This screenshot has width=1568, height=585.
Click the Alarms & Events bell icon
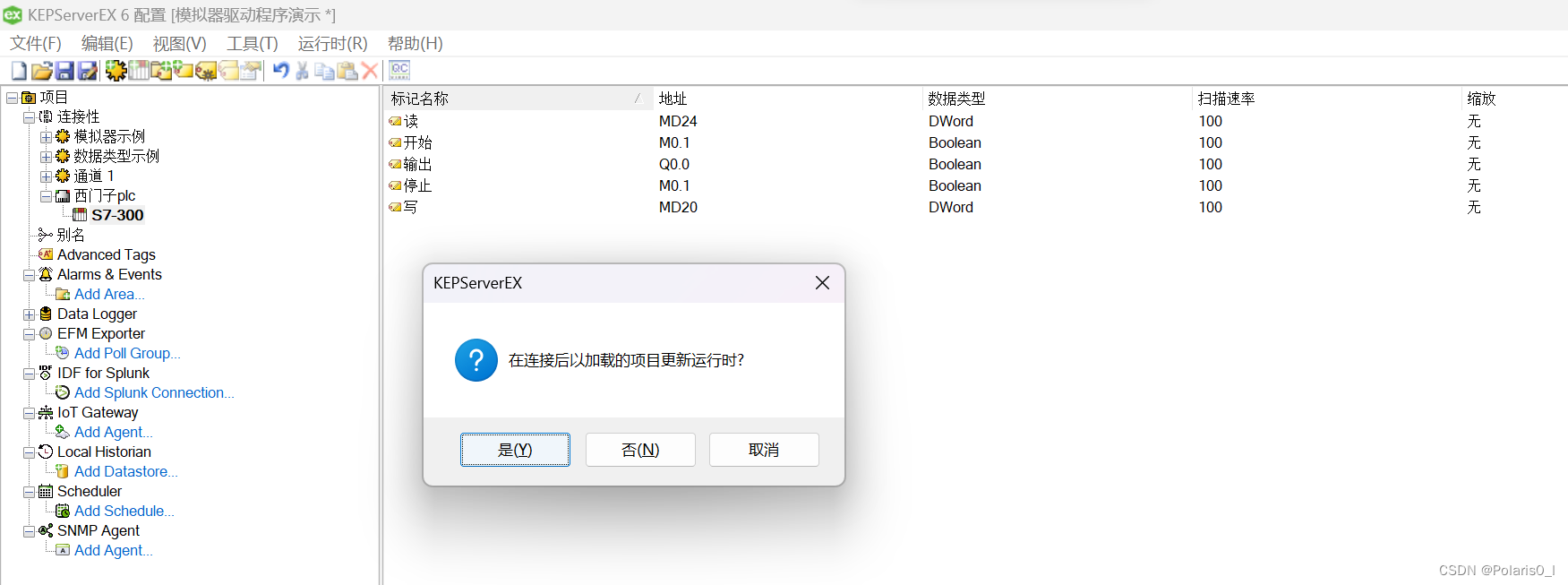(46, 274)
